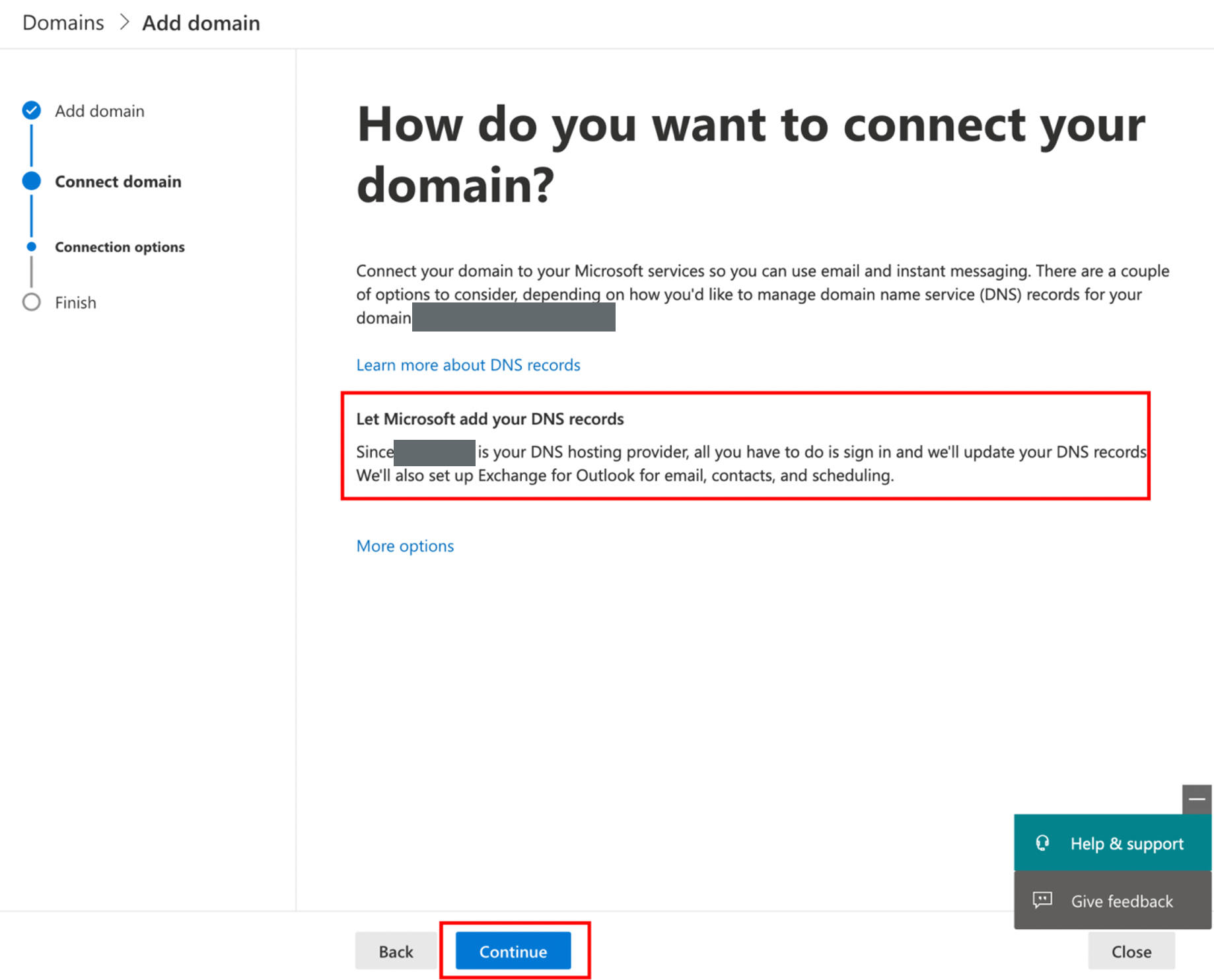The width and height of the screenshot is (1214, 980).
Task: Click the Give feedback chat icon
Action: point(1042,900)
